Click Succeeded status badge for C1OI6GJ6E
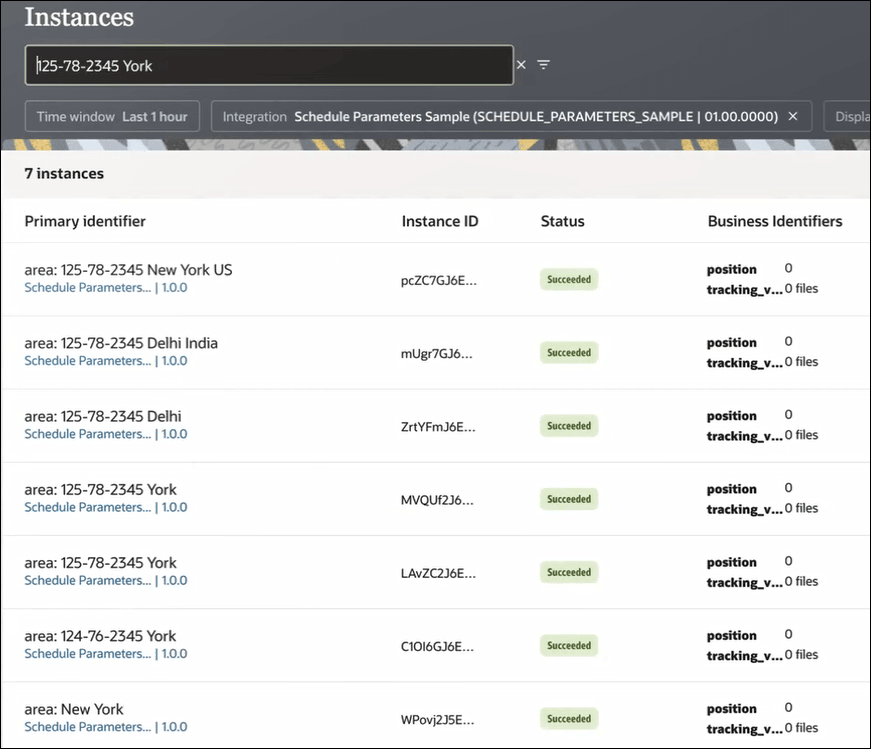 point(569,645)
